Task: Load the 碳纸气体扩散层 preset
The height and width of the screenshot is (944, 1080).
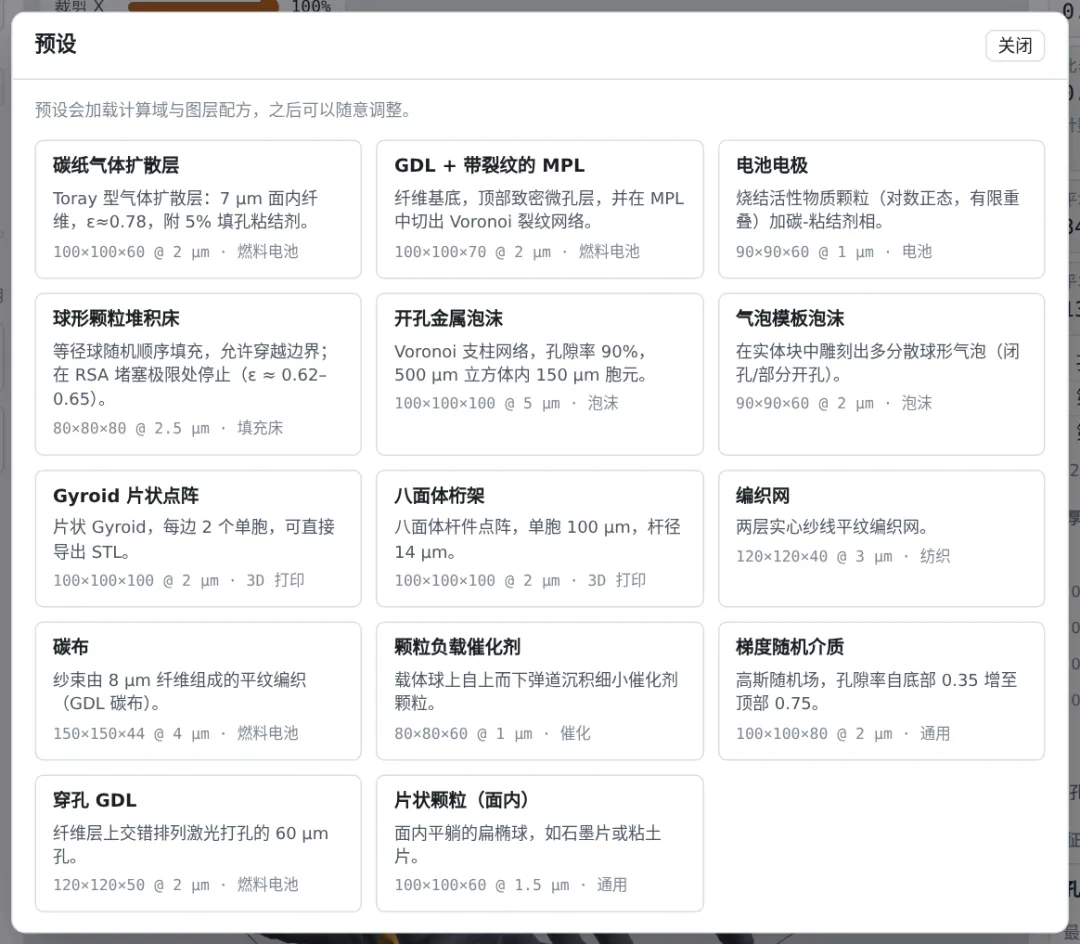Action: (198, 209)
